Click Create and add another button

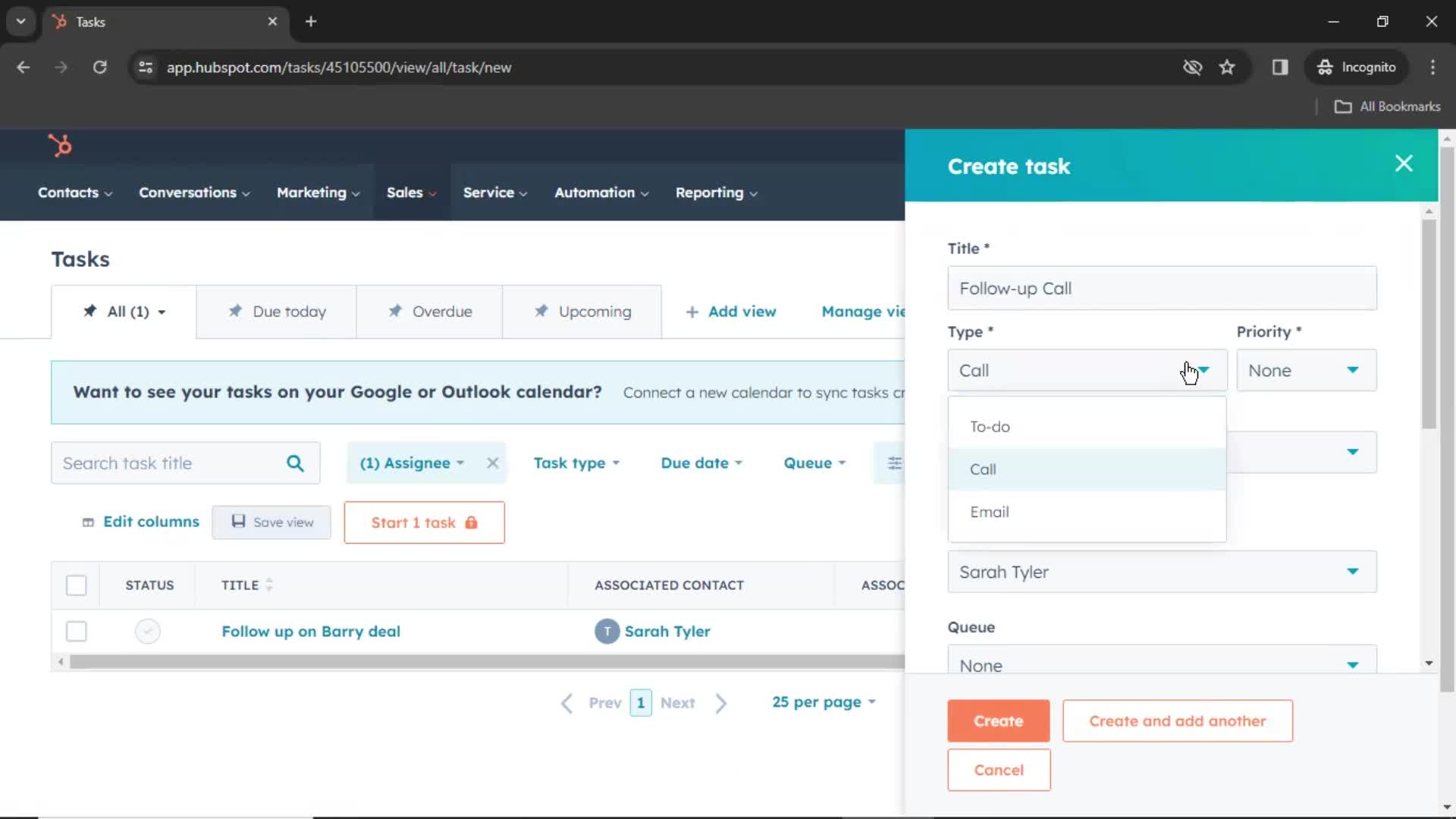[x=1177, y=720]
